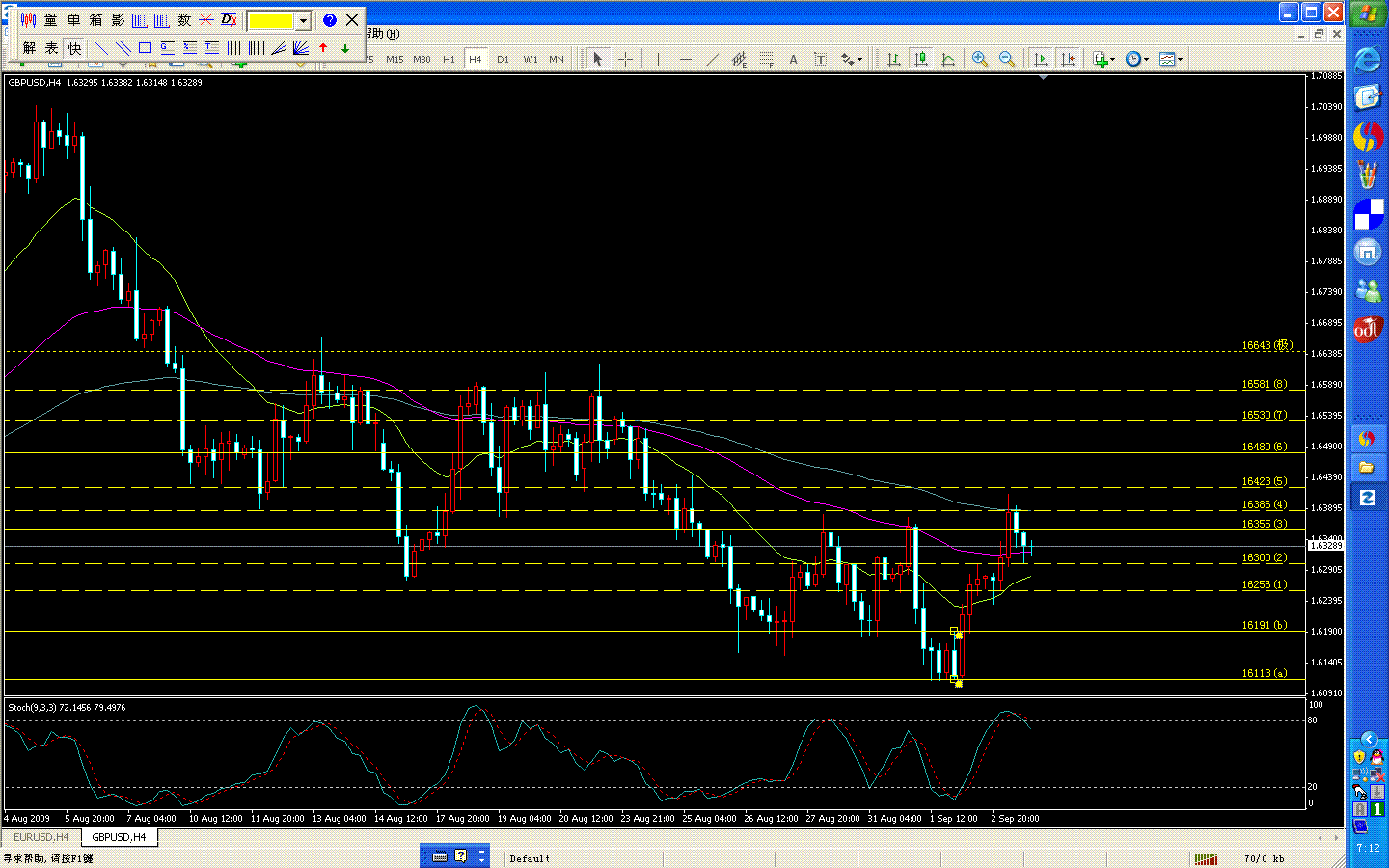Click the DX icon in floating toolbar

click(x=229, y=19)
